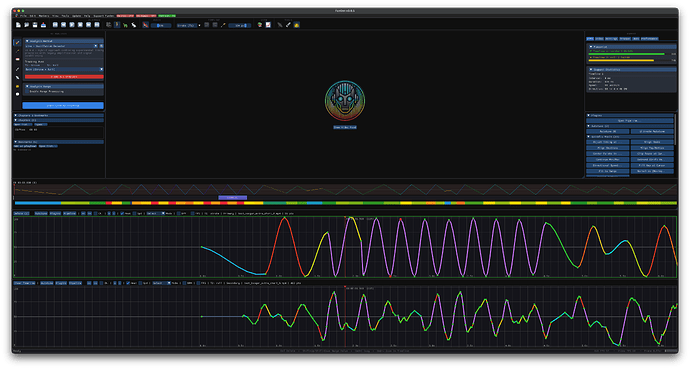Image resolution: width=690 pixels, height=368 pixels.
Task: Enable Range Processing checkbox
Action: (x=27, y=92)
